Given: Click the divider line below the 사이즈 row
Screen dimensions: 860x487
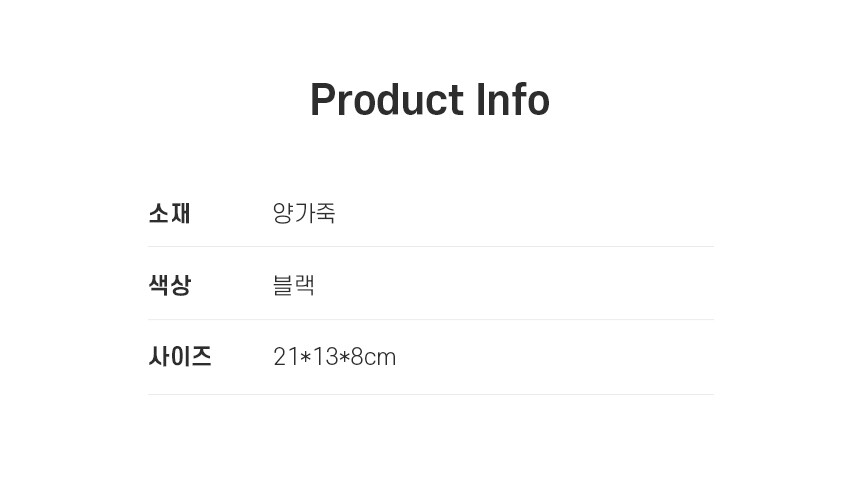Looking at the screenshot, I should (430, 394).
